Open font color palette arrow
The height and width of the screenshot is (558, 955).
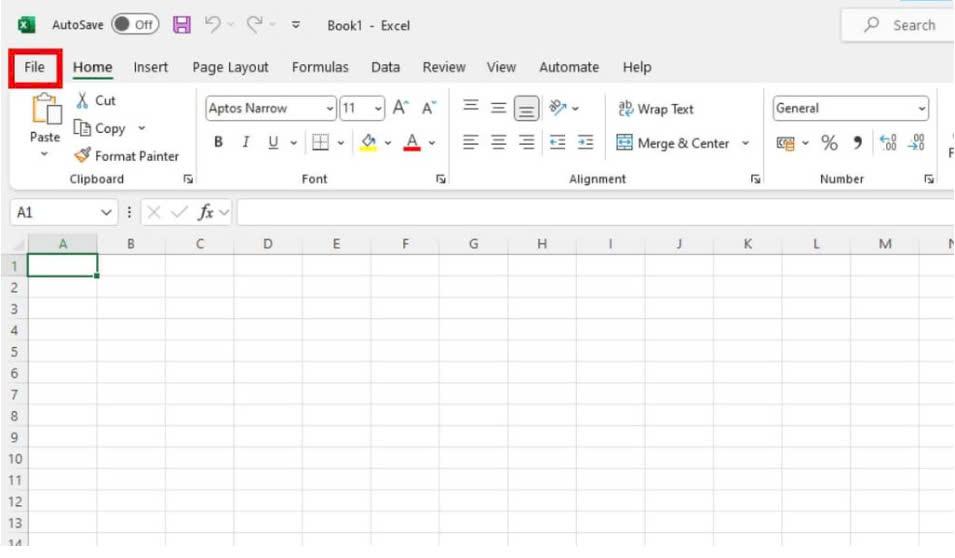(x=432, y=143)
